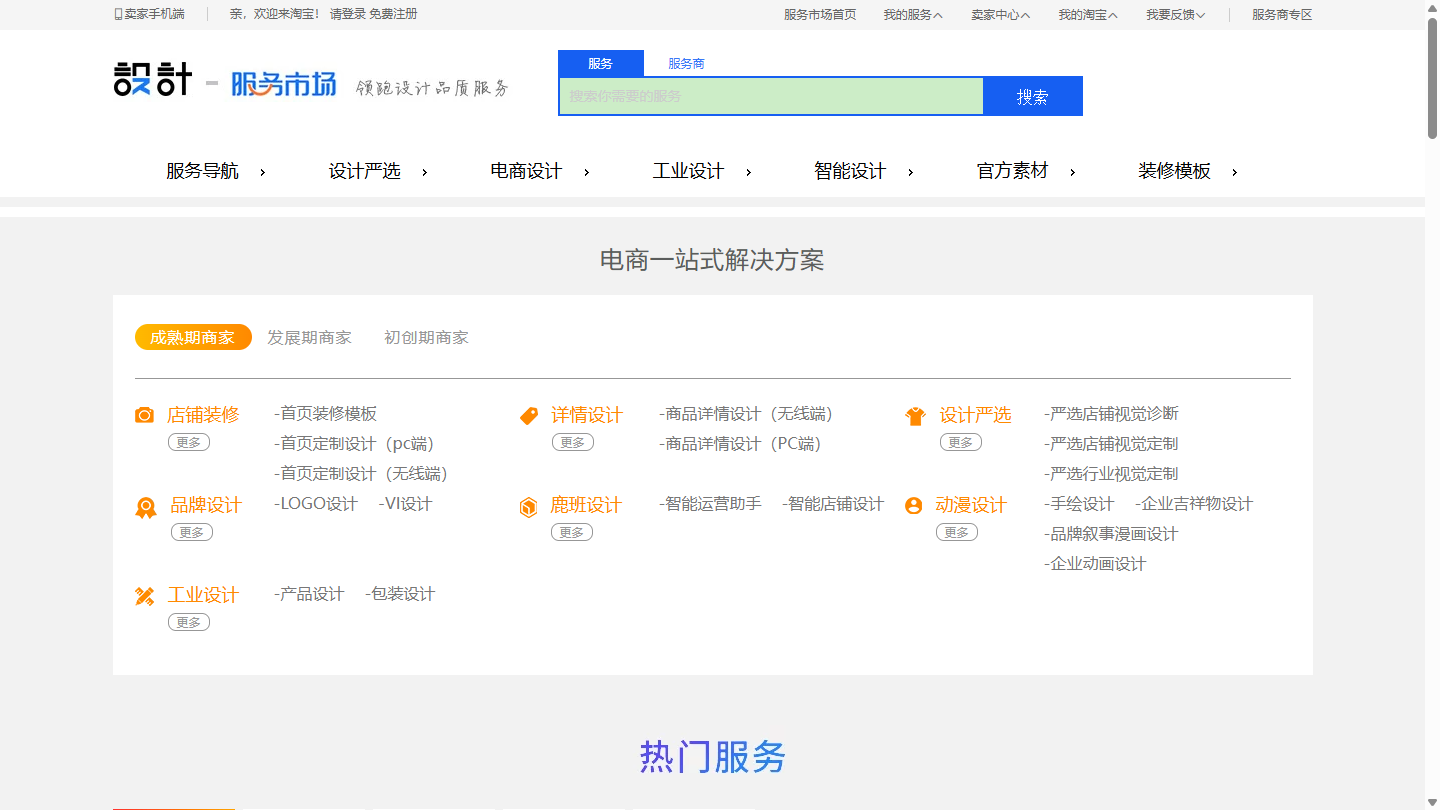The image size is (1440, 810).
Task: Select the 成熟期商家 tab
Action: 193,337
